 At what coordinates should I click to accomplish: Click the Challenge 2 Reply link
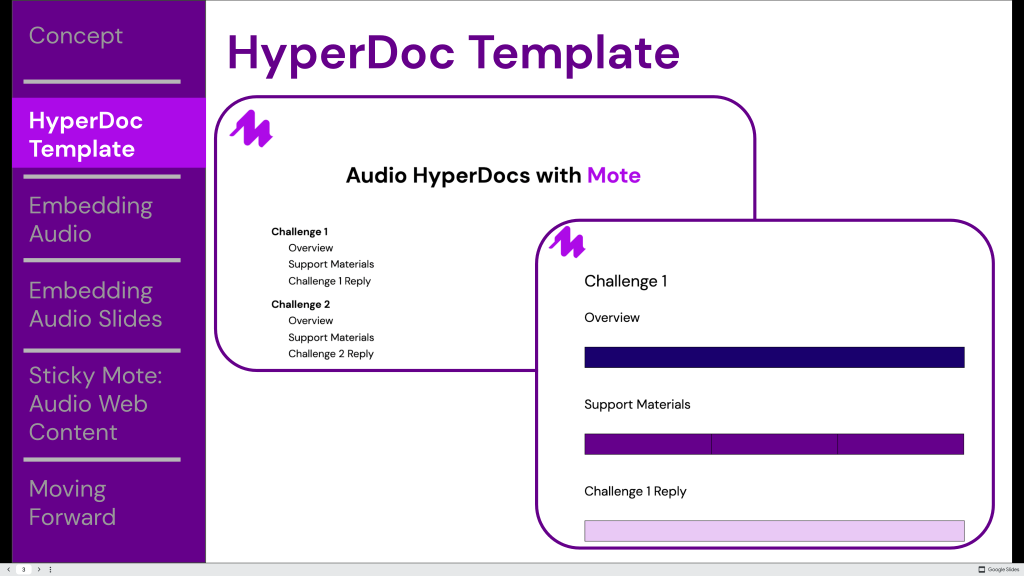[331, 353]
